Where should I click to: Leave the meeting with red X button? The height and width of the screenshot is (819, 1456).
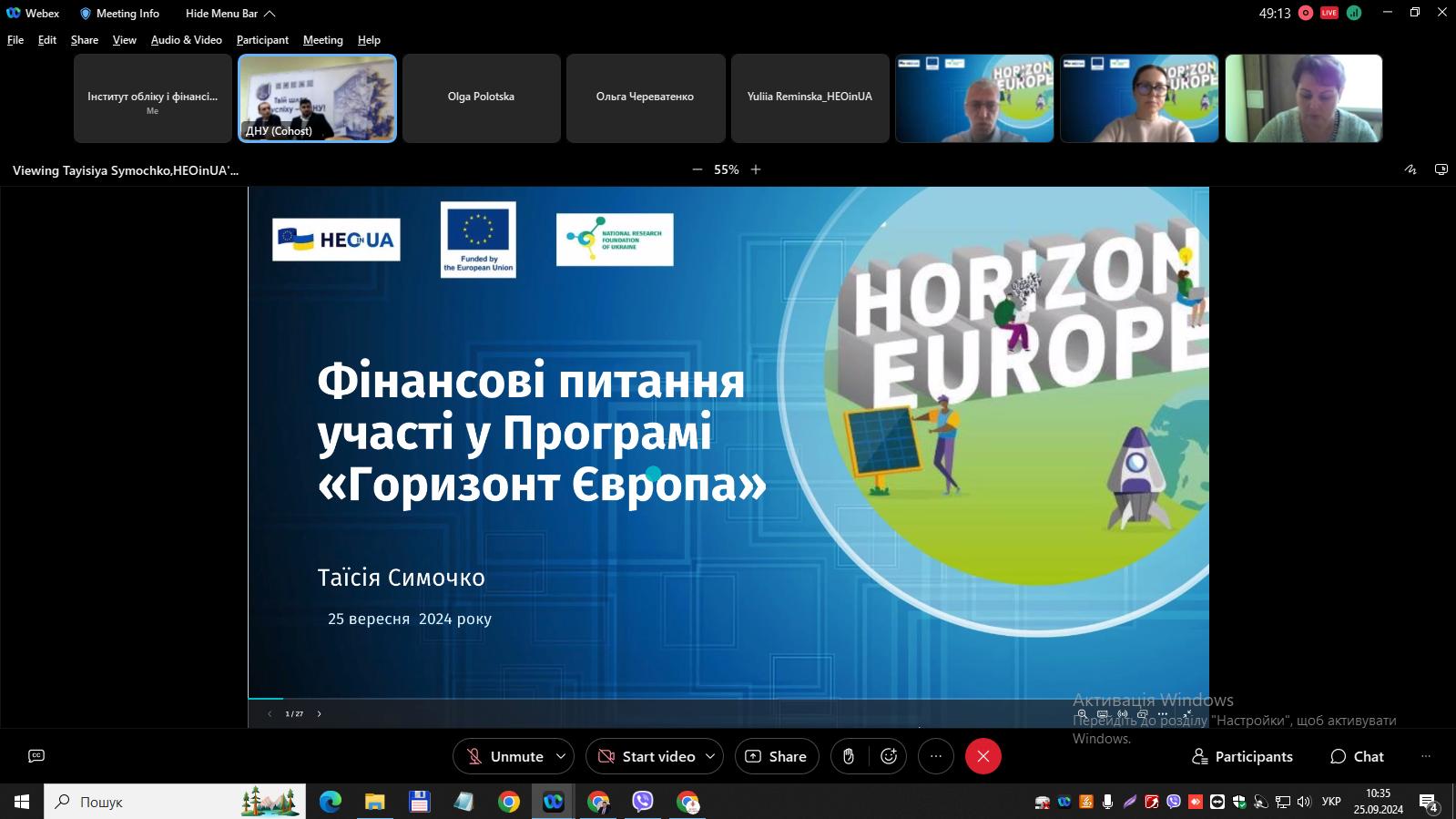click(x=983, y=756)
